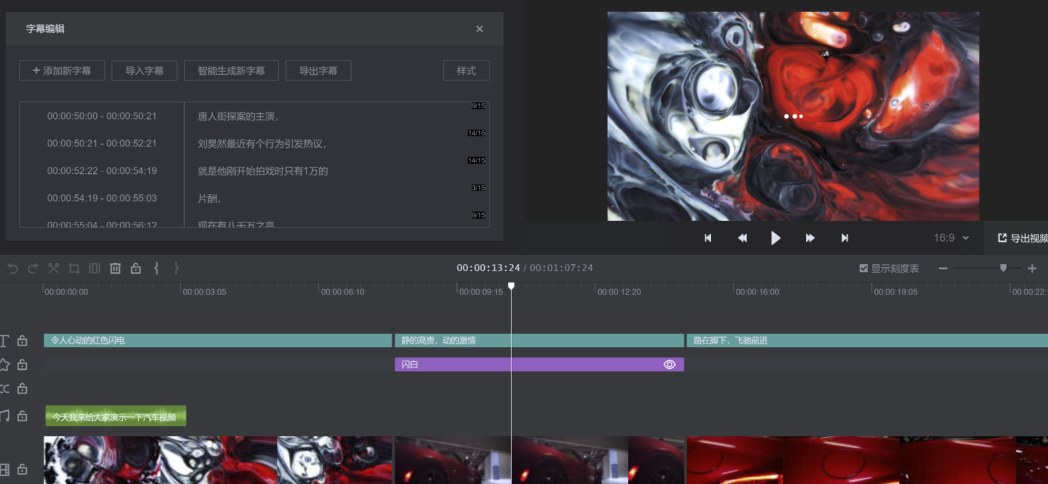Click the undo arrow in timeline toolbar
Viewport: 1048px width, 484px height.
coord(13,268)
